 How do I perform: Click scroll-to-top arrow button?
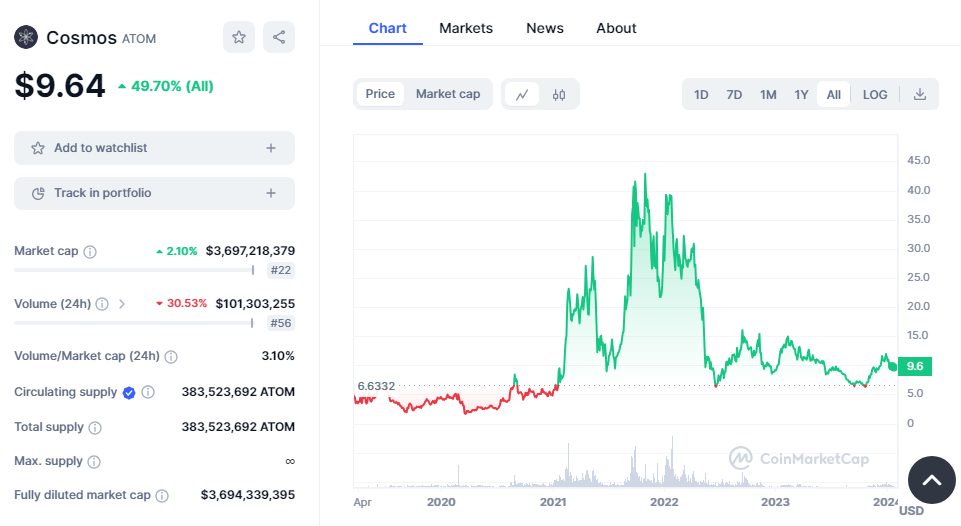[x=931, y=480]
